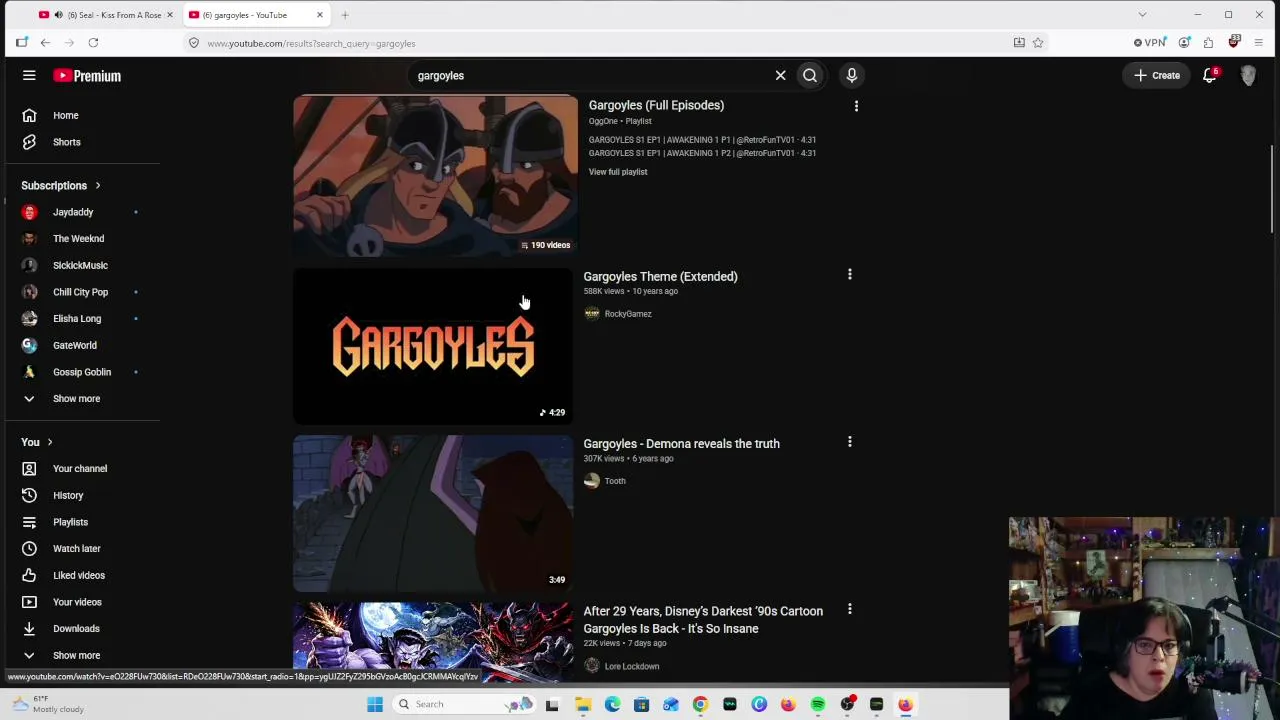Mute audio on Seal tab speaker icon
The height and width of the screenshot is (720, 1280).
click(58, 15)
